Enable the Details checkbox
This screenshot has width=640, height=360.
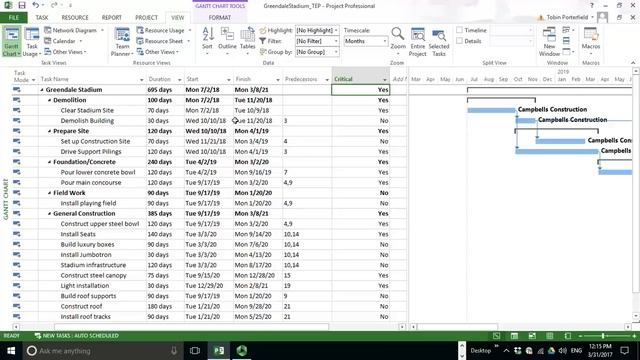pos(460,41)
